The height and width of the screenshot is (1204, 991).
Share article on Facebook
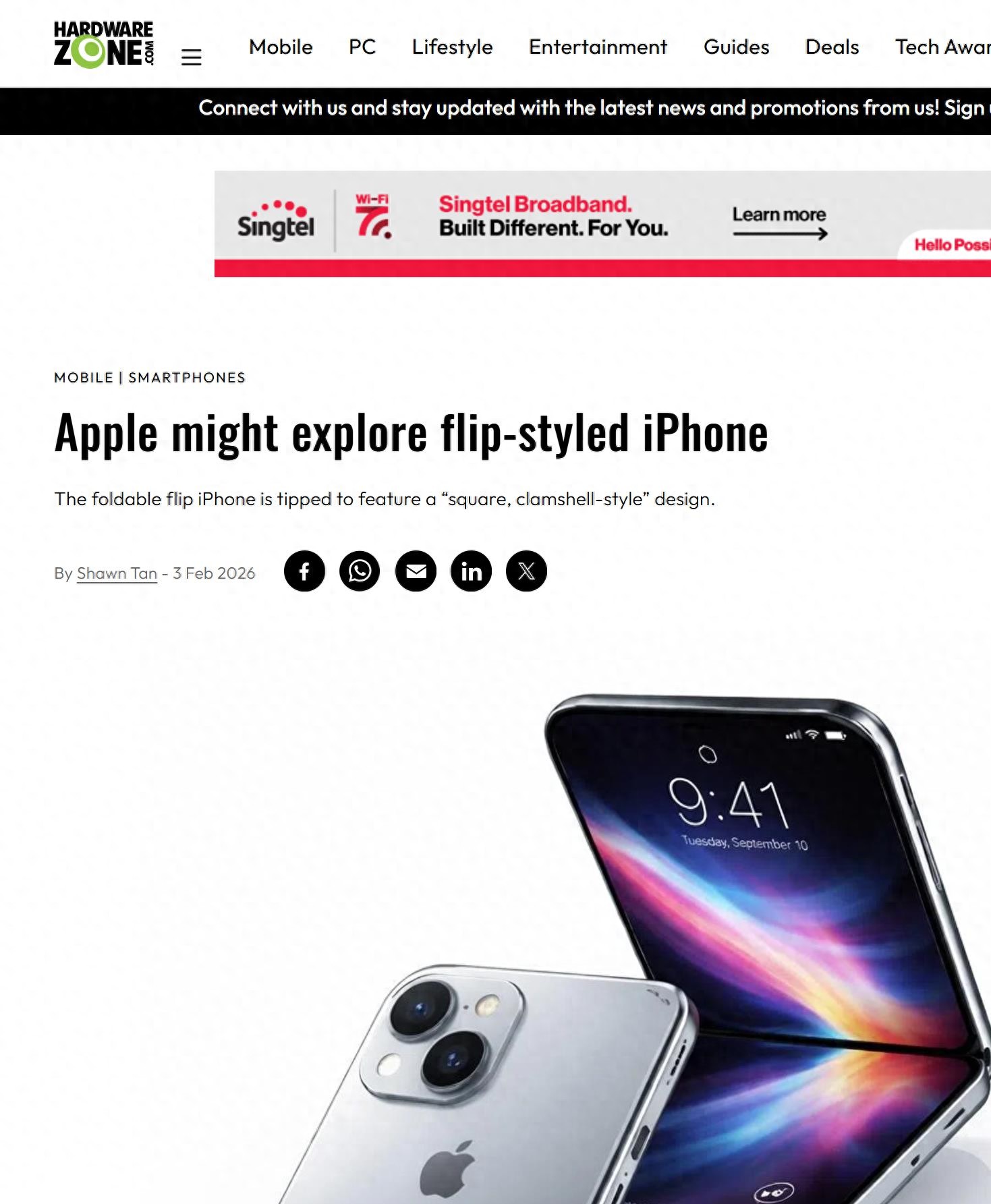click(x=304, y=571)
